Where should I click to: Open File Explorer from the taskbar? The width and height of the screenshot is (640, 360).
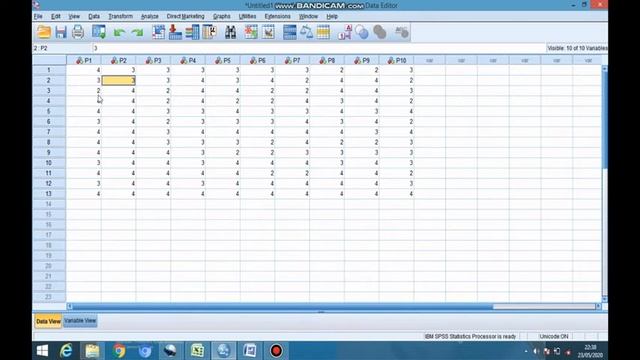pos(92,351)
